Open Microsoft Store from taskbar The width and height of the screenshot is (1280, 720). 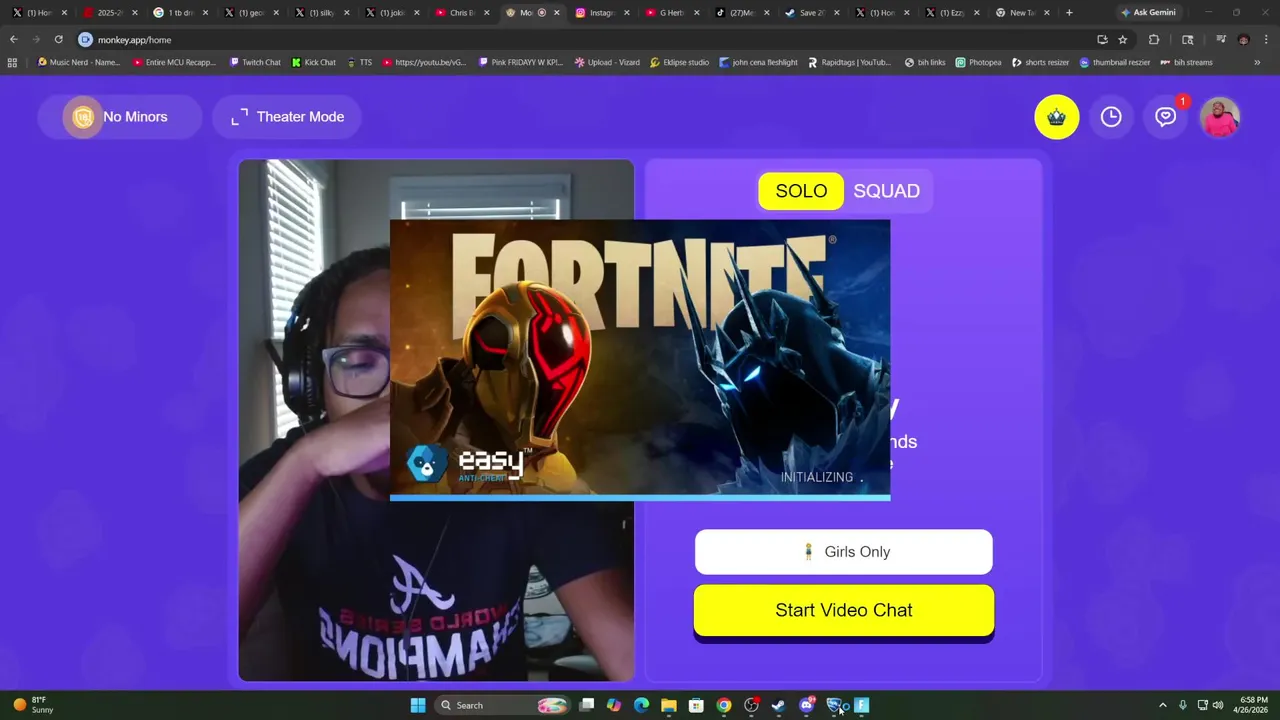pos(696,705)
